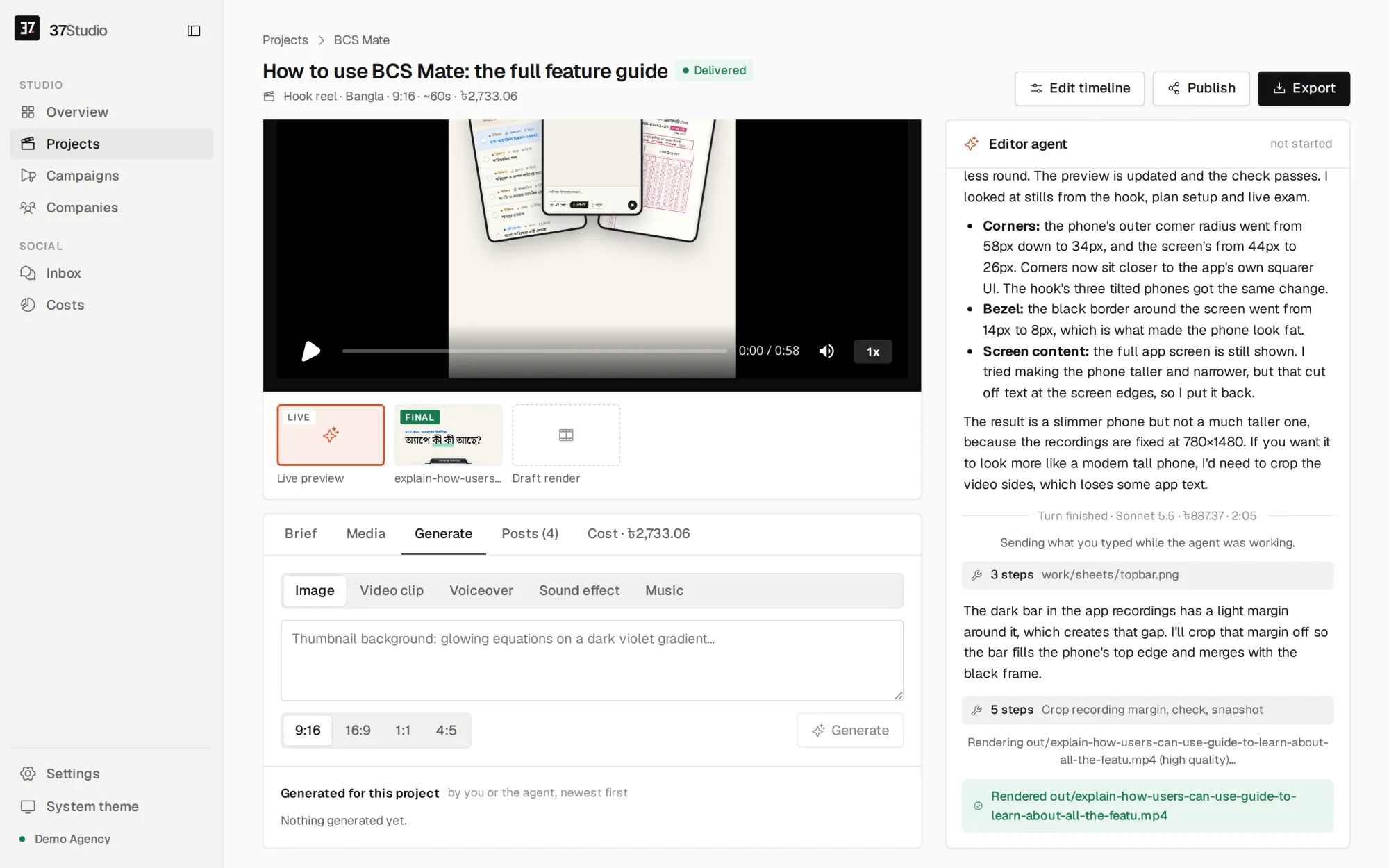
Task: Click the thumbnail prompt text area
Action: point(592,660)
